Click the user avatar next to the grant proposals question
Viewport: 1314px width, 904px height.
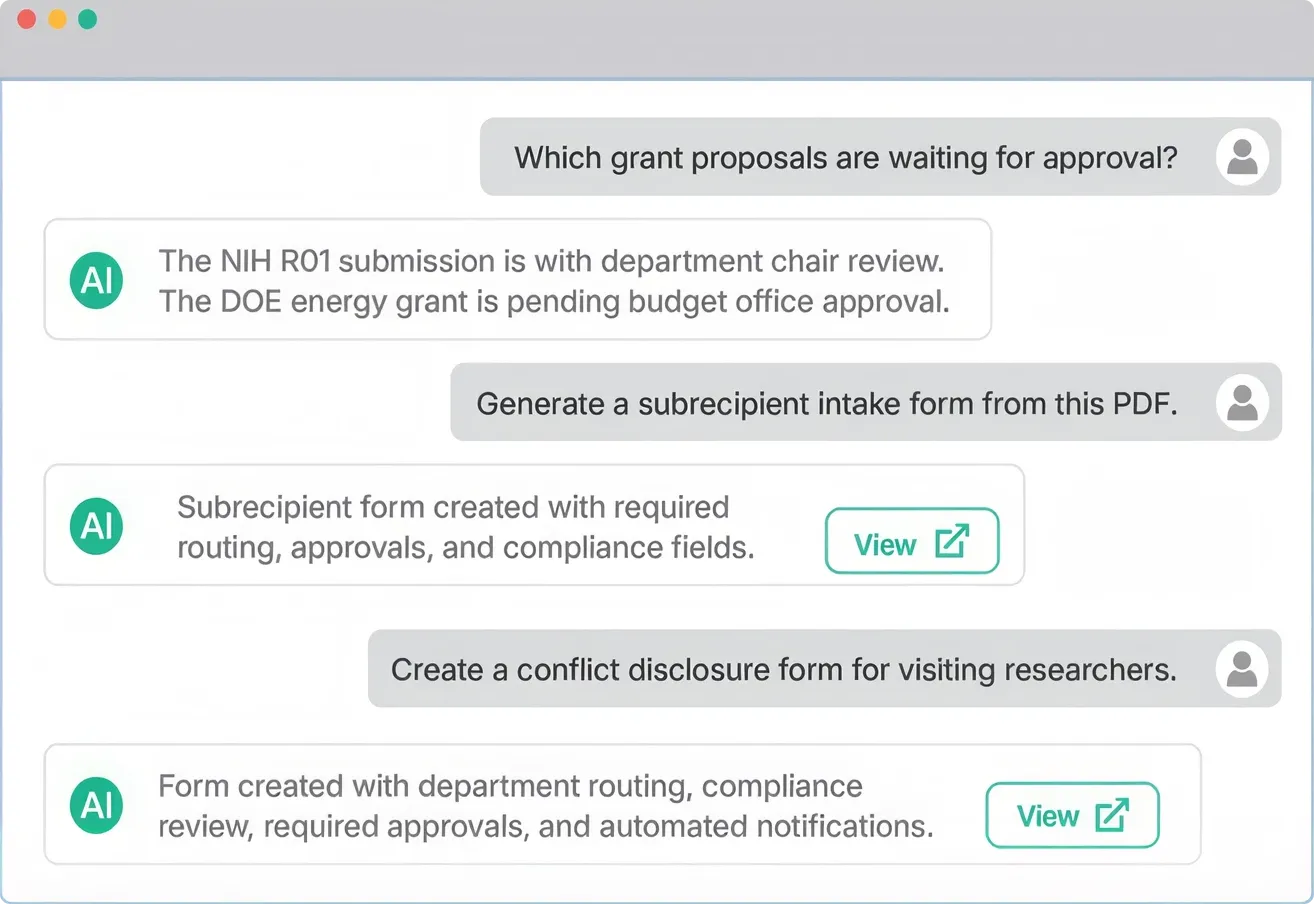point(1242,157)
